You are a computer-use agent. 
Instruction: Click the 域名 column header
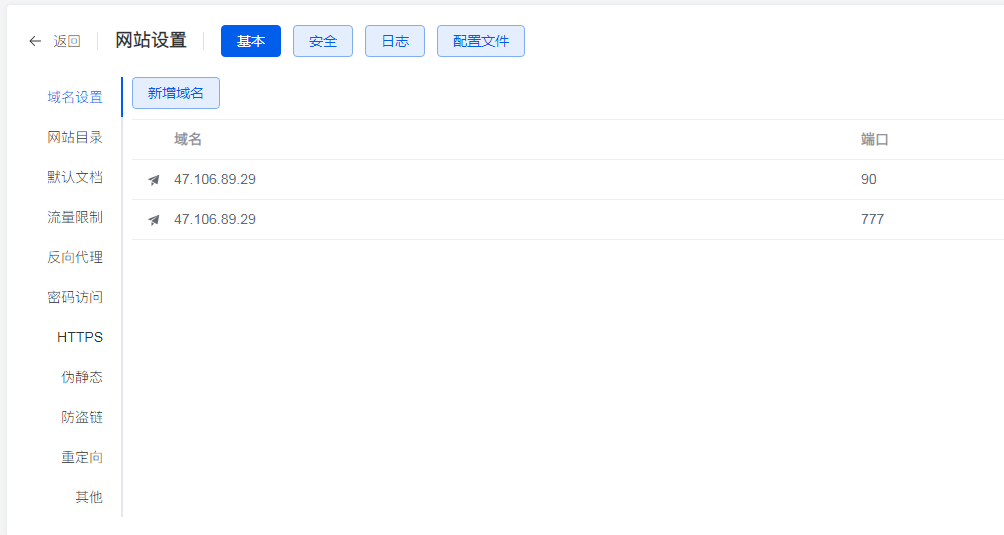pyautogui.click(x=188, y=139)
